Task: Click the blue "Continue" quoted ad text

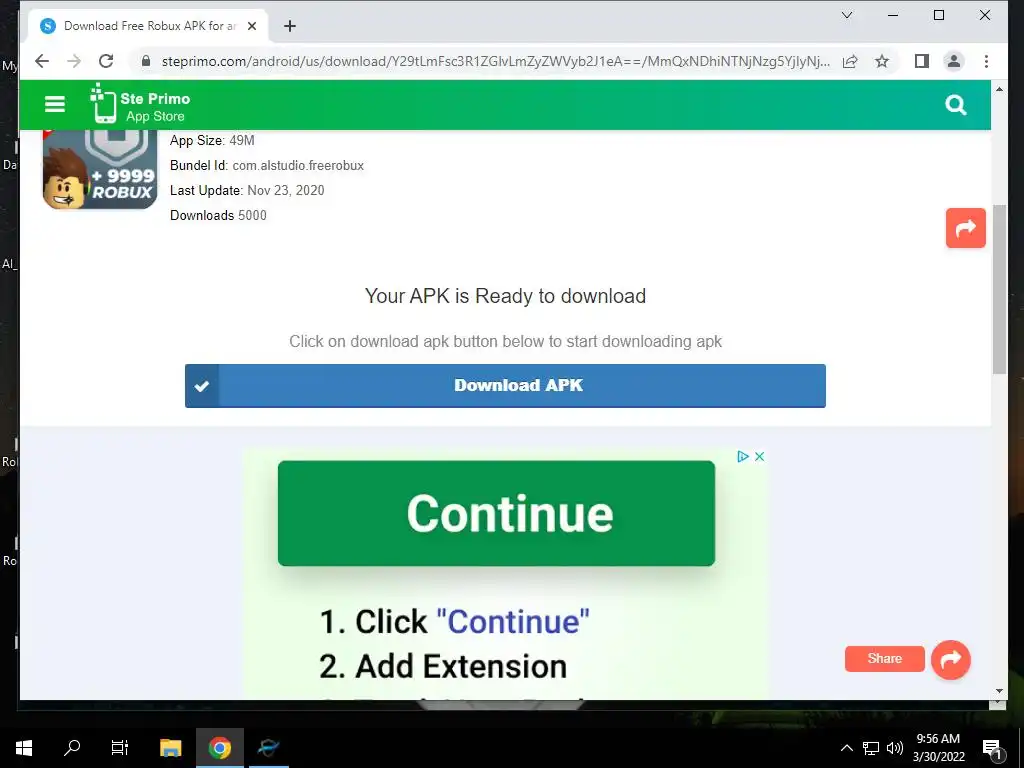Action: coord(513,621)
